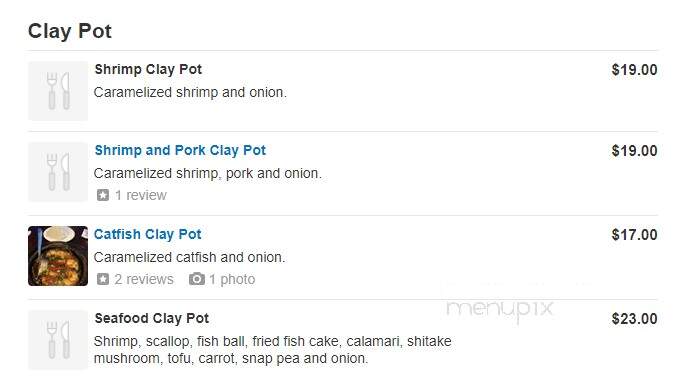This screenshot has width=679, height=391.
Task: View the 2 reviews for Catfish Clay Pot
Action: (x=144, y=279)
